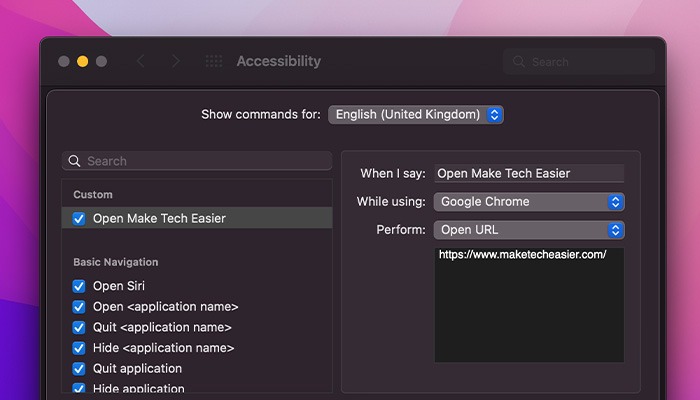
Task: Click the magnifier icon in commands search
Action: pos(75,161)
